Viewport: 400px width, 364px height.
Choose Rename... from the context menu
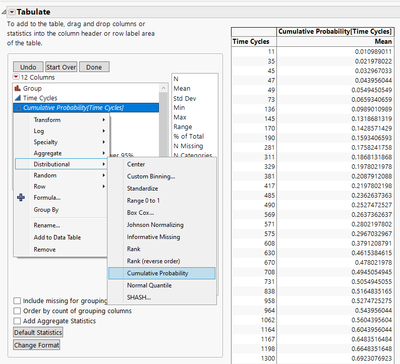coord(47,225)
